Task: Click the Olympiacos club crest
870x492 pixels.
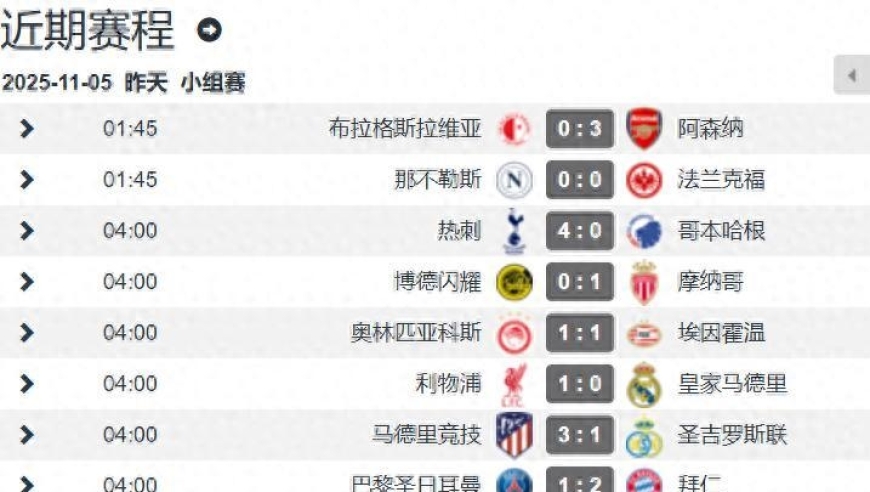Action: tap(514, 333)
